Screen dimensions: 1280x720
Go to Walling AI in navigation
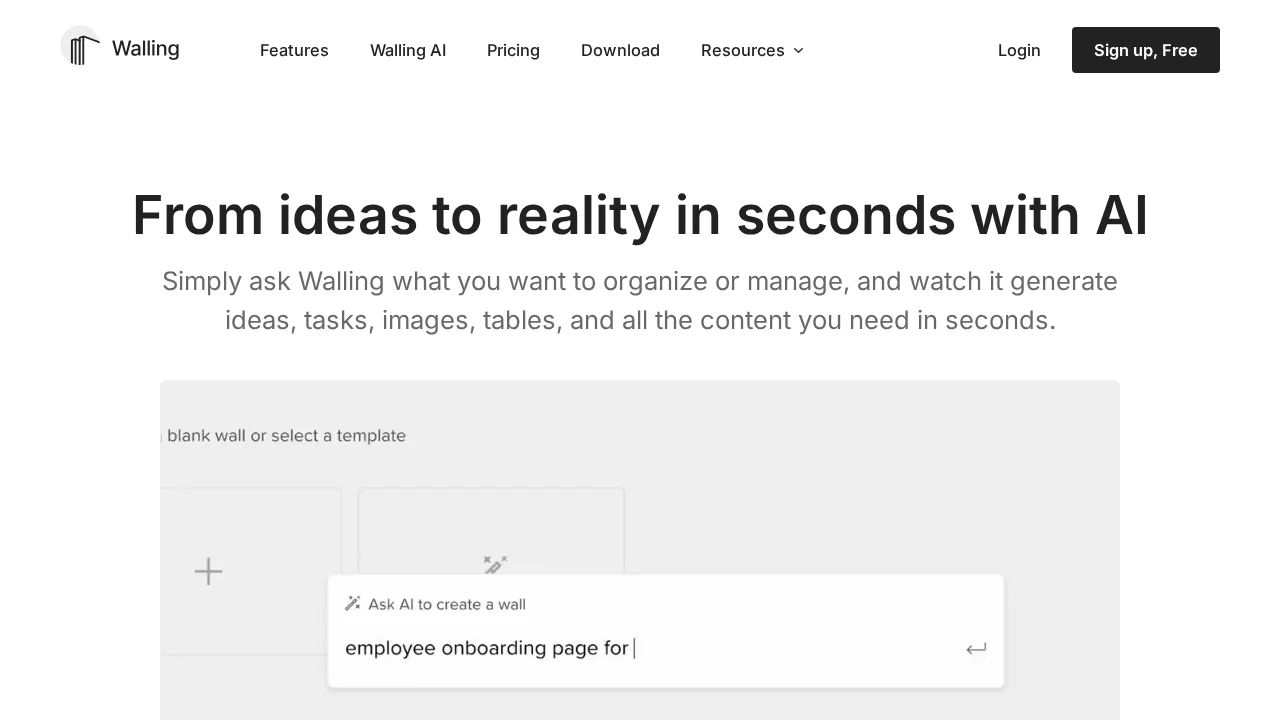tap(408, 50)
